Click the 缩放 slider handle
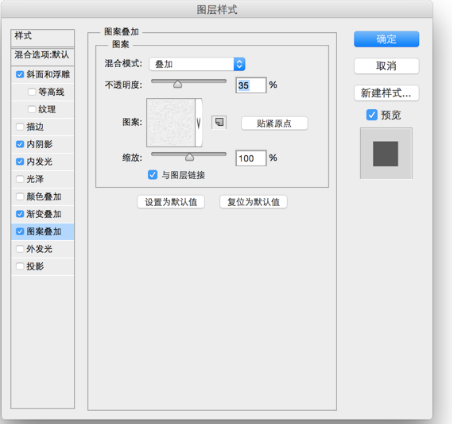Image resolution: width=452 pixels, height=424 pixels. (189, 156)
